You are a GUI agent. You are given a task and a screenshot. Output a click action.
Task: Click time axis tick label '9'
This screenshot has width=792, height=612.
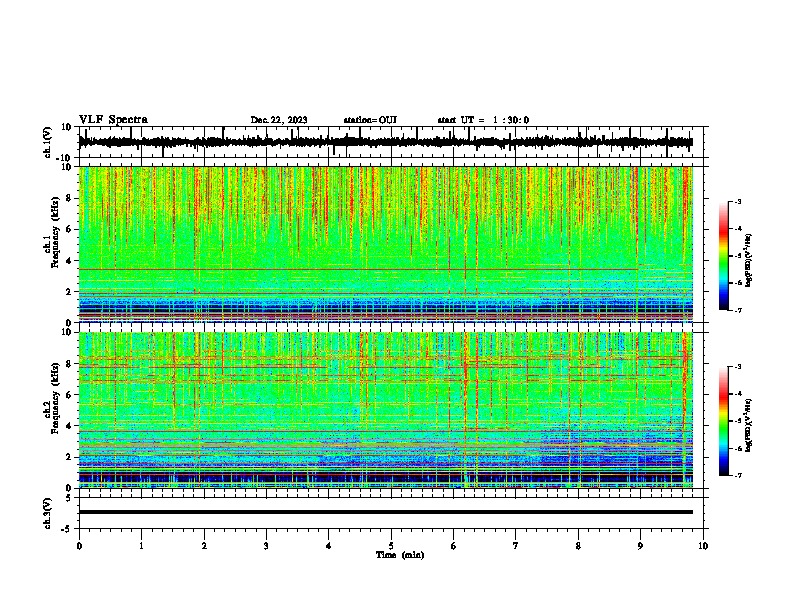(640, 546)
